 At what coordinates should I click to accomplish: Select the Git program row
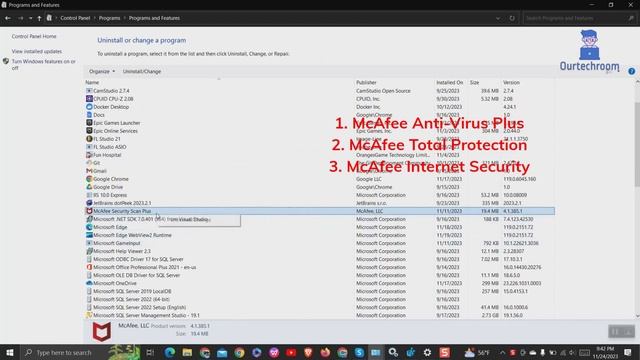pyautogui.click(x=320, y=163)
